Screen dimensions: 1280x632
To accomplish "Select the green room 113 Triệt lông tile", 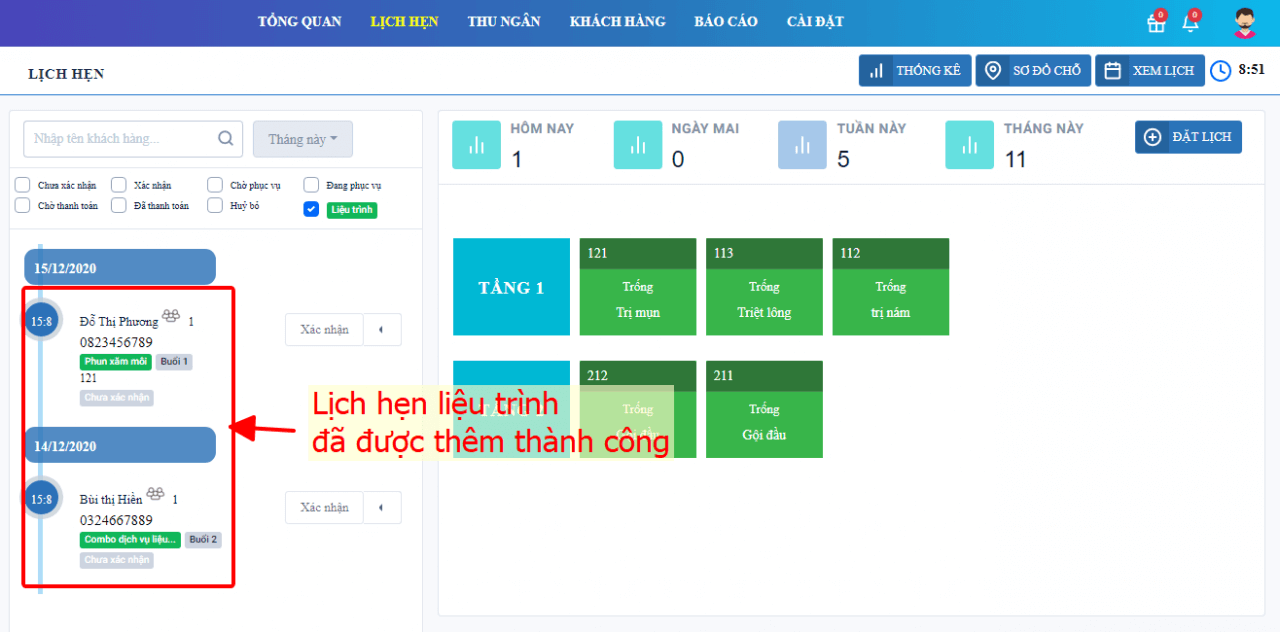I will (x=764, y=300).
